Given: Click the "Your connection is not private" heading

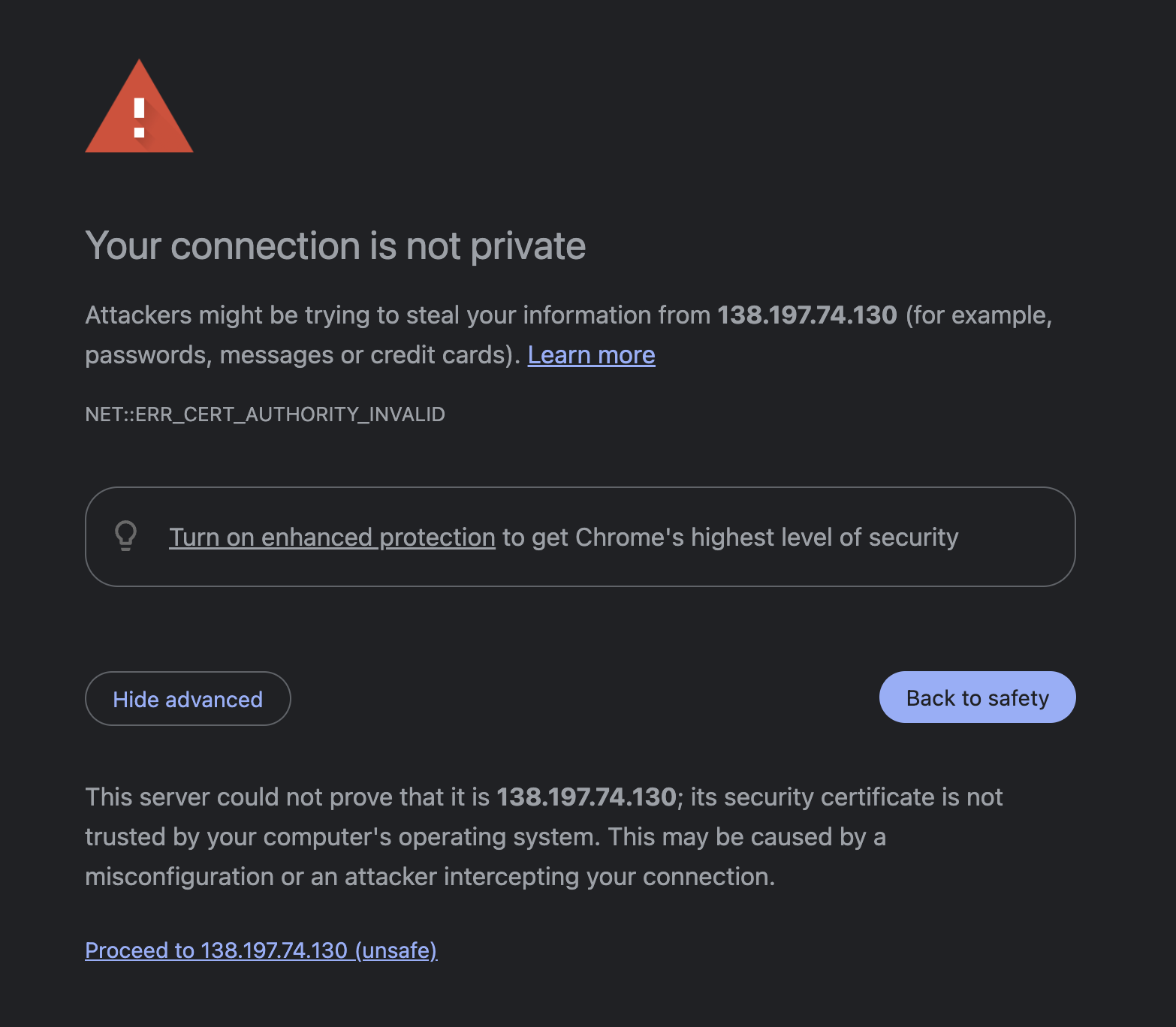Looking at the screenshot, I should coord(335,246).
